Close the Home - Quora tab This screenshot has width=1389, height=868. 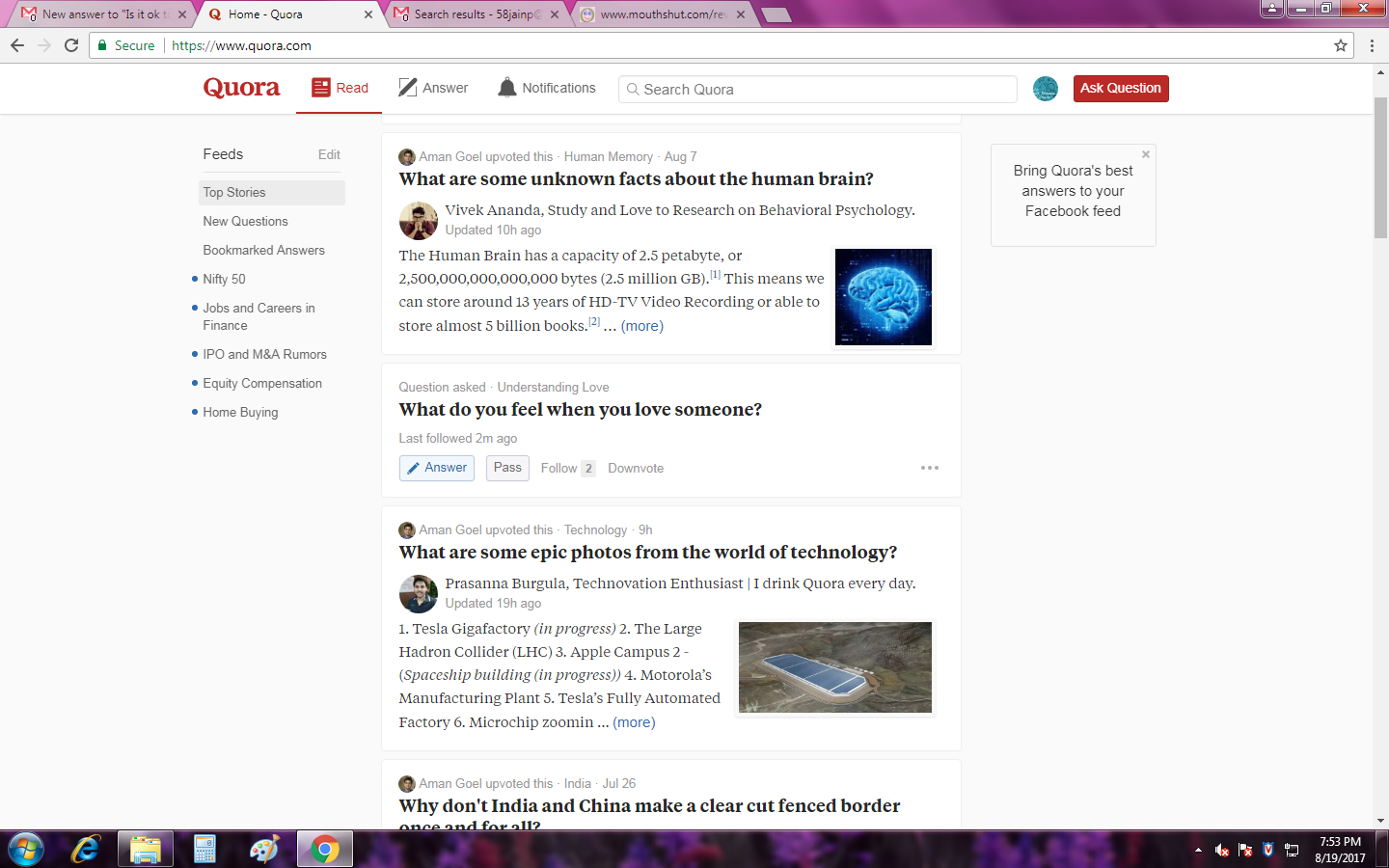[x=368, y=14]
